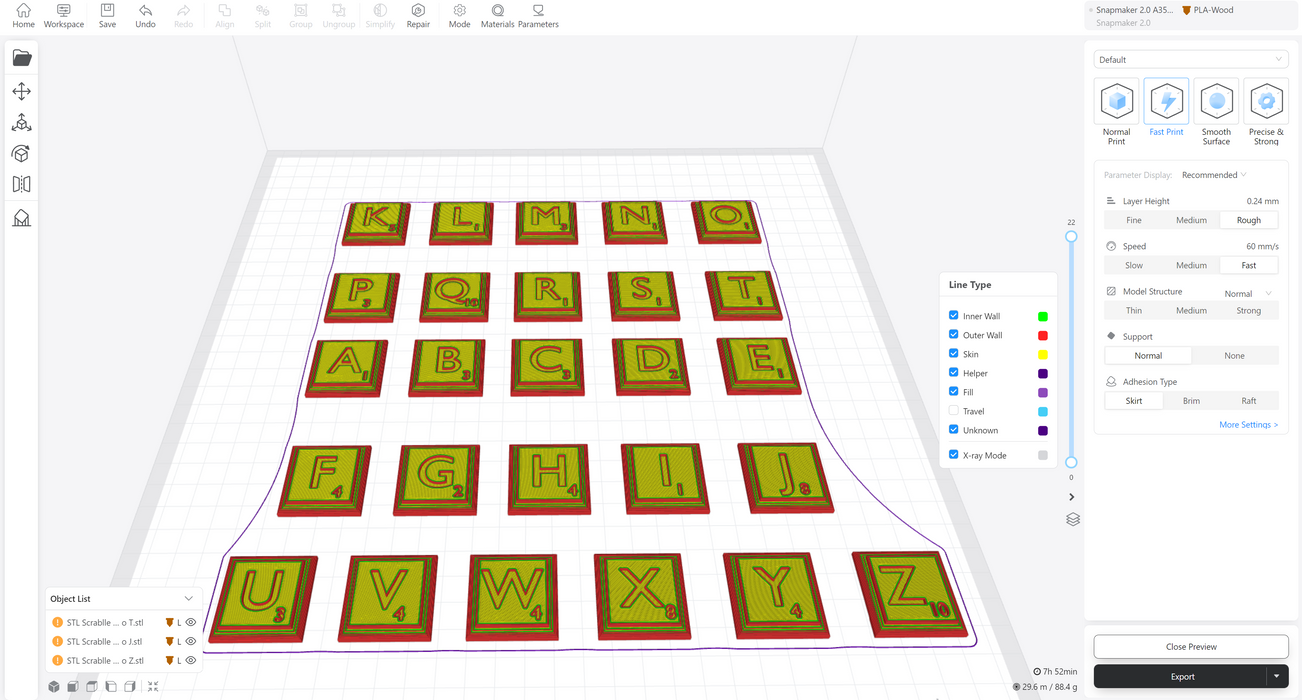This screenshot has width=1302, height=700.
Task: Click the Repair icon in top toolbar
Action: tap(418, 16)
